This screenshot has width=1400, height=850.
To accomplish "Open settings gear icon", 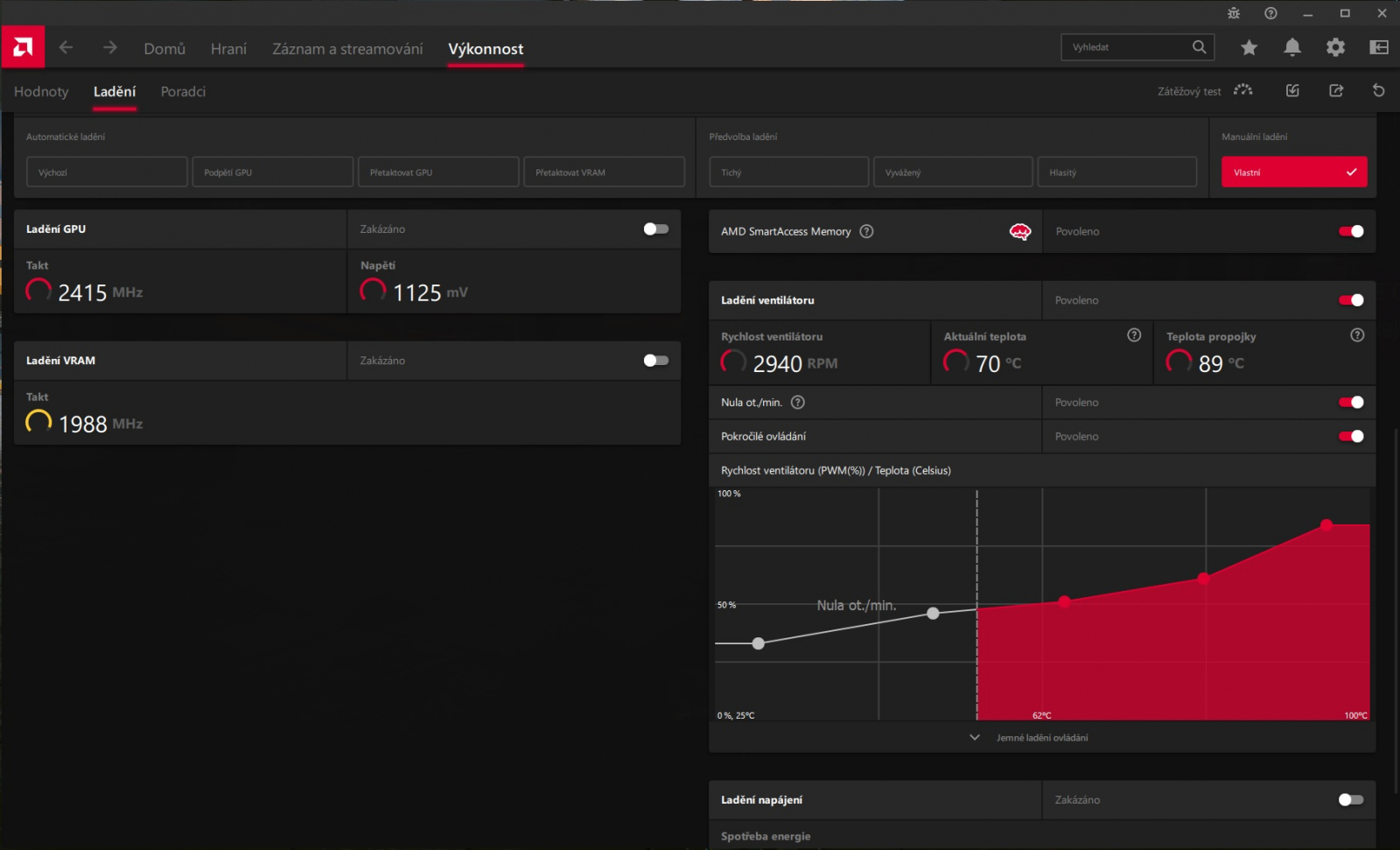I will [1335, 47].
